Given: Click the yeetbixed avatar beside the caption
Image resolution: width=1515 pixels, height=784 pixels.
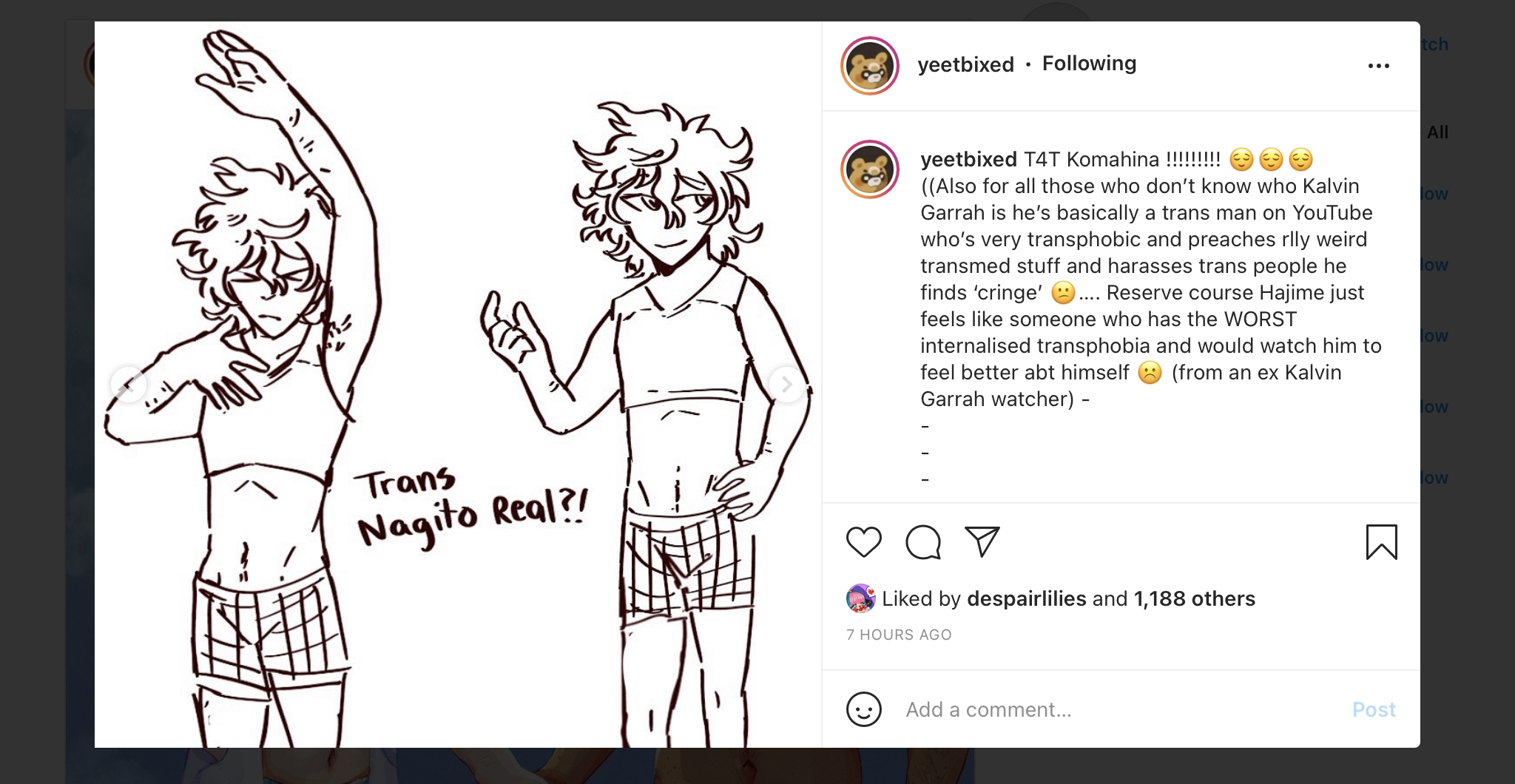Looking at the screenshot, I should (x=870, y=169).
